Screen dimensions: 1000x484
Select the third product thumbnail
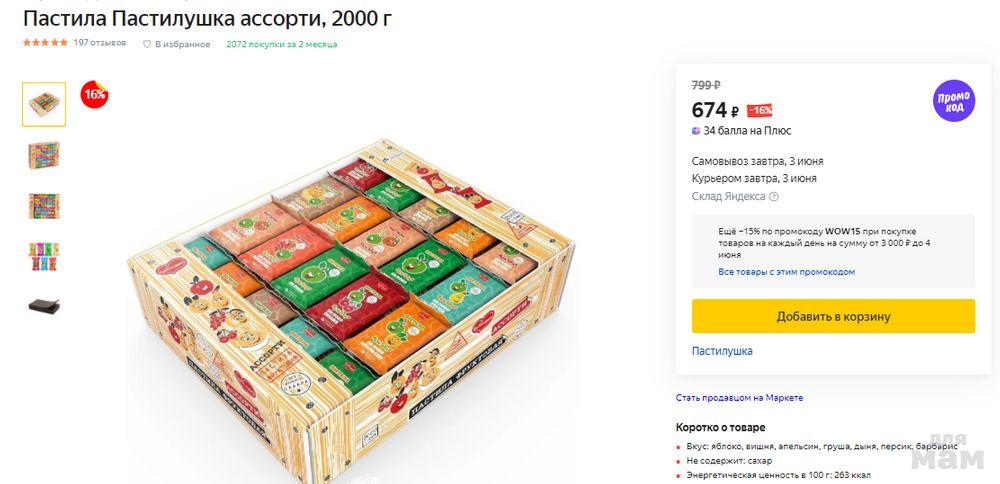point(44,206)
